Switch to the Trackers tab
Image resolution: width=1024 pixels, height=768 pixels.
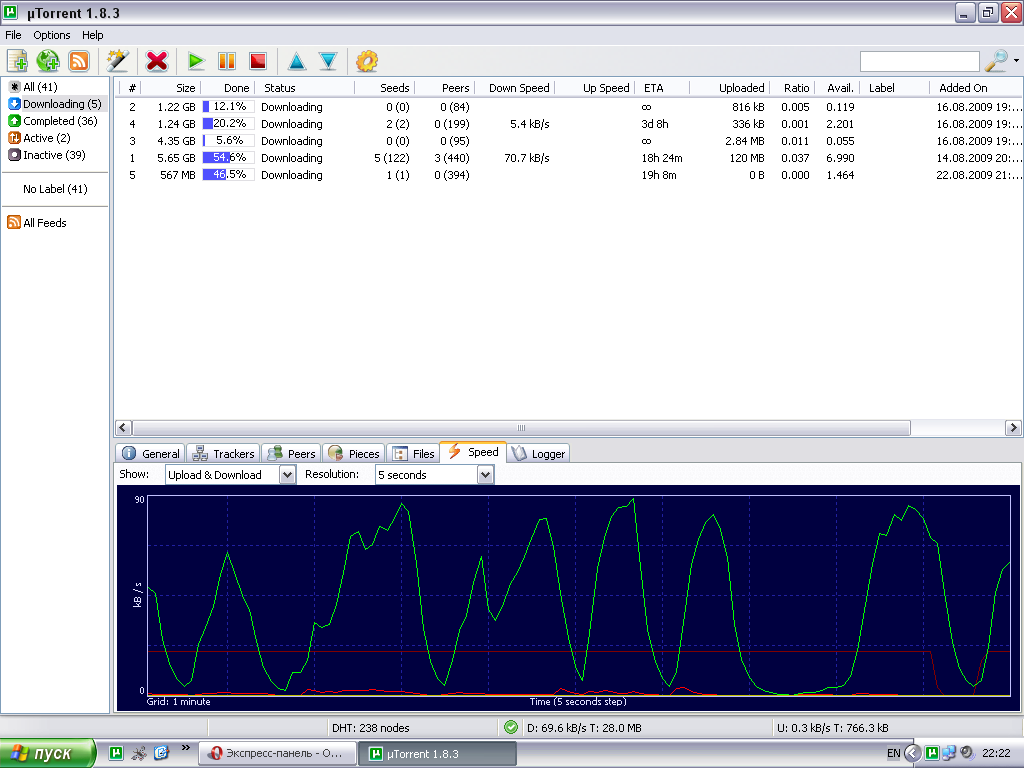pos(224,453)
